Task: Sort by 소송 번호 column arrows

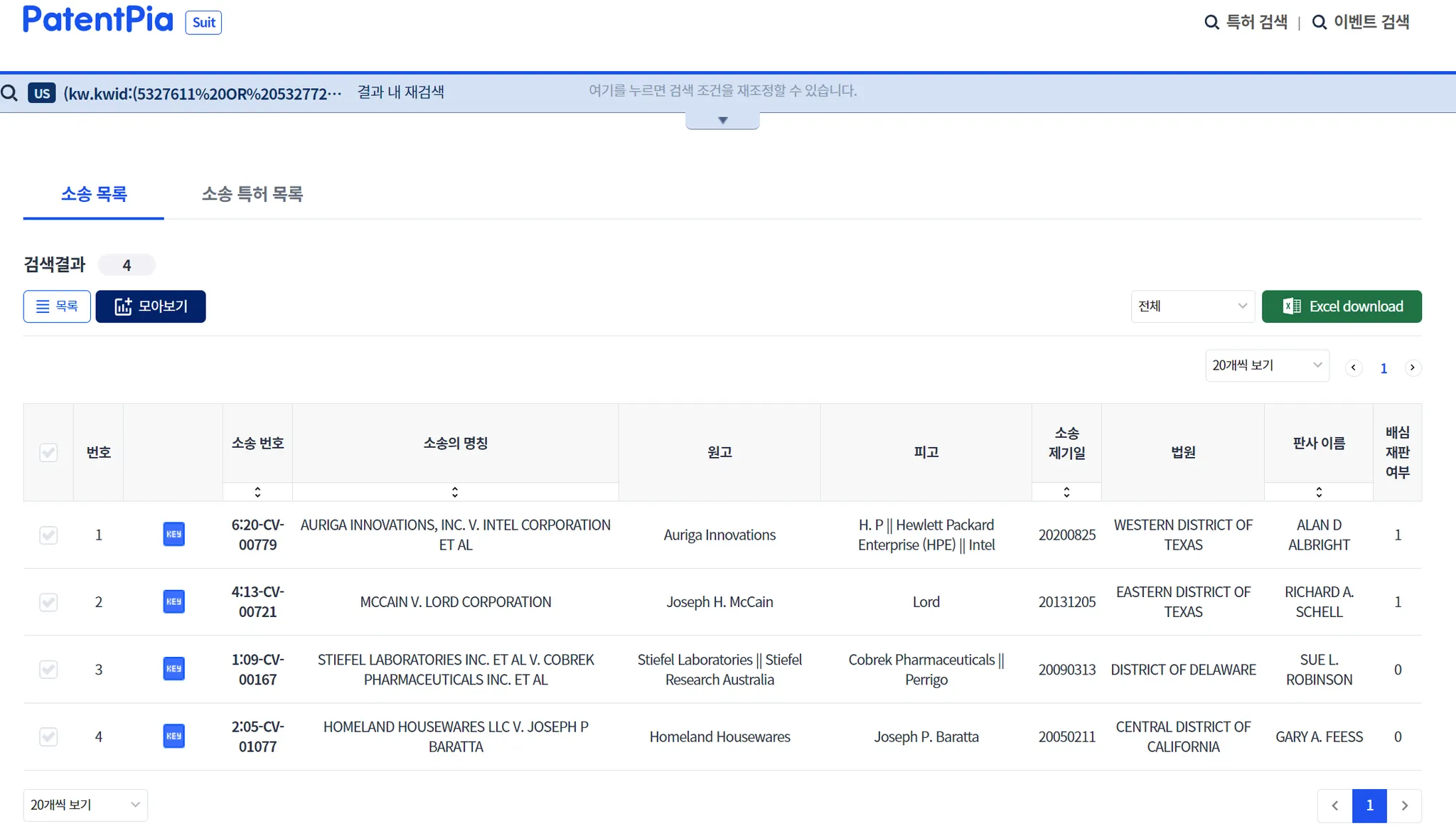Action: point(257,492)
